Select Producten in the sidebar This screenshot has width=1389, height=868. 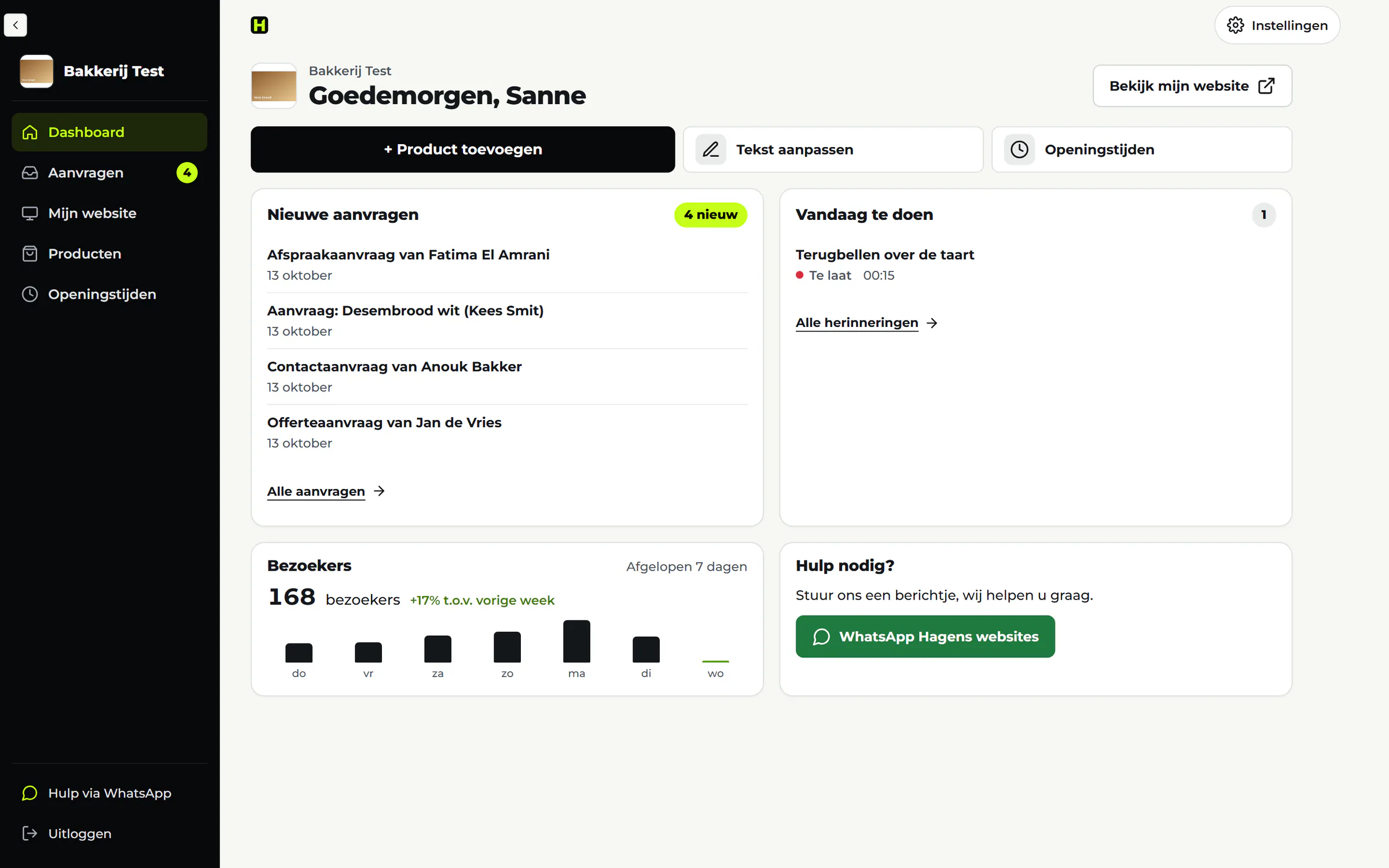(109, 254)
